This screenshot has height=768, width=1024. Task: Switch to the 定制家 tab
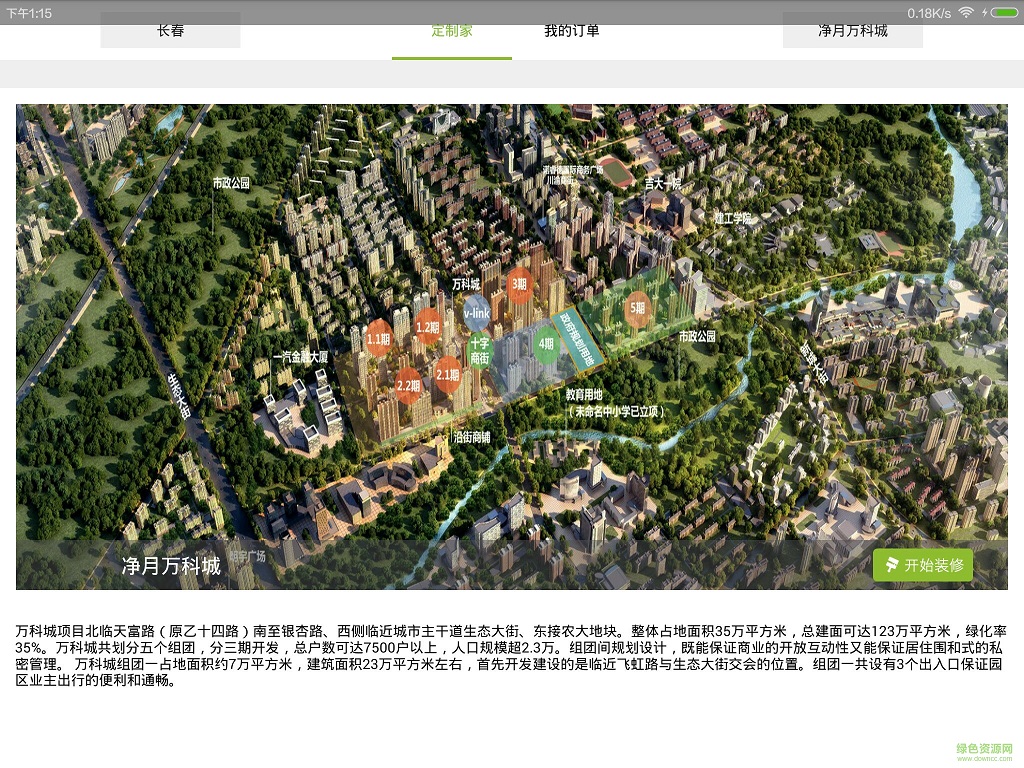(452, 30)
